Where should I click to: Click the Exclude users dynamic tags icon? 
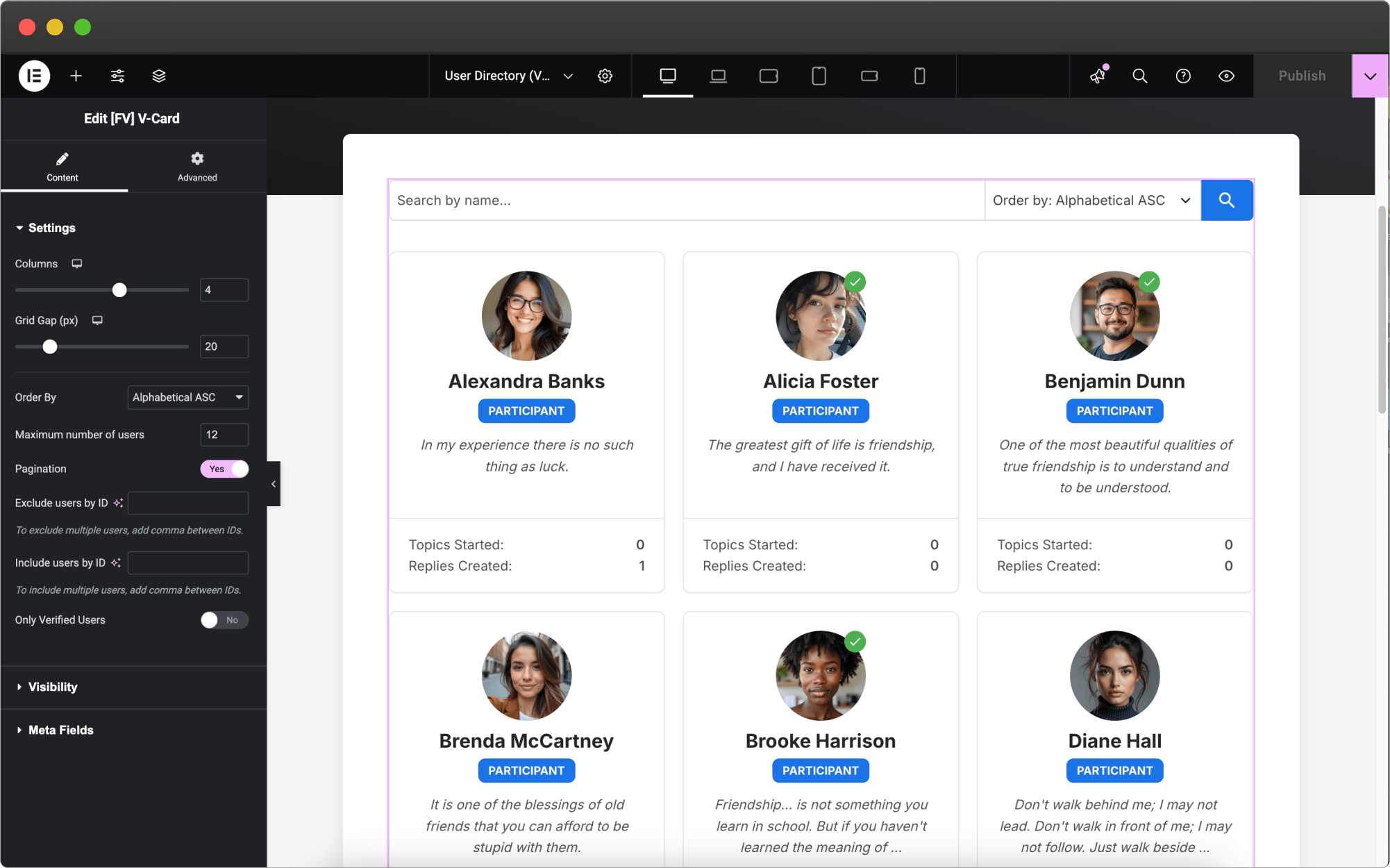click(x=118, y=503)
